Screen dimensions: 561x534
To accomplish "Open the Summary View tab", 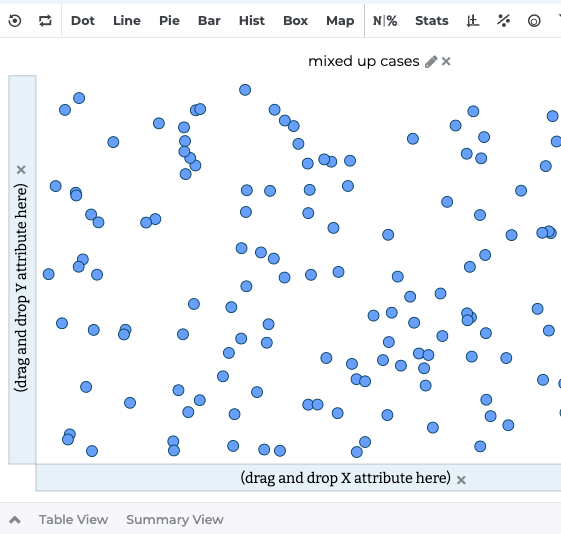I will 175,519.
